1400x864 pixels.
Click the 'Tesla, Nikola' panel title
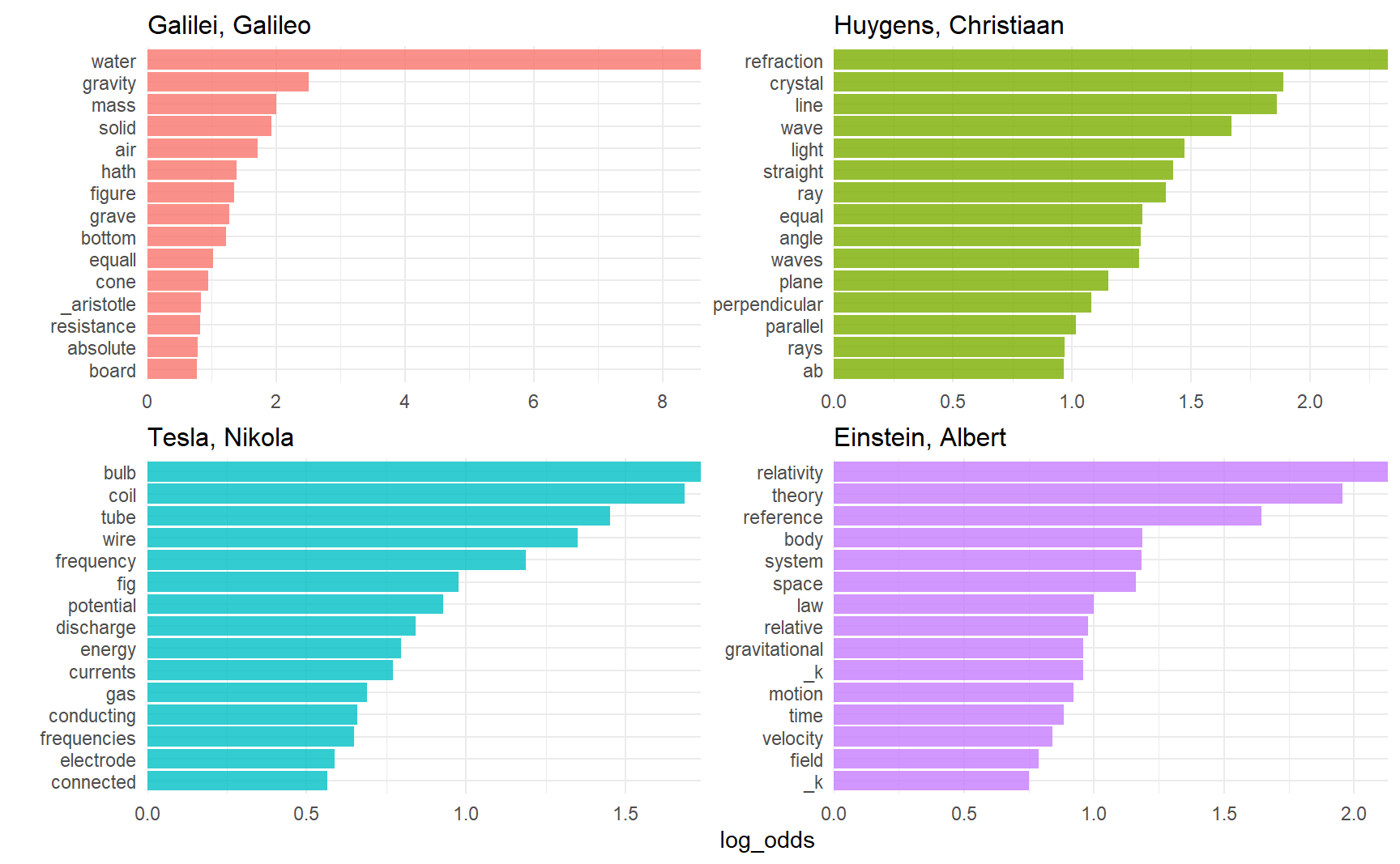point(220,437)
